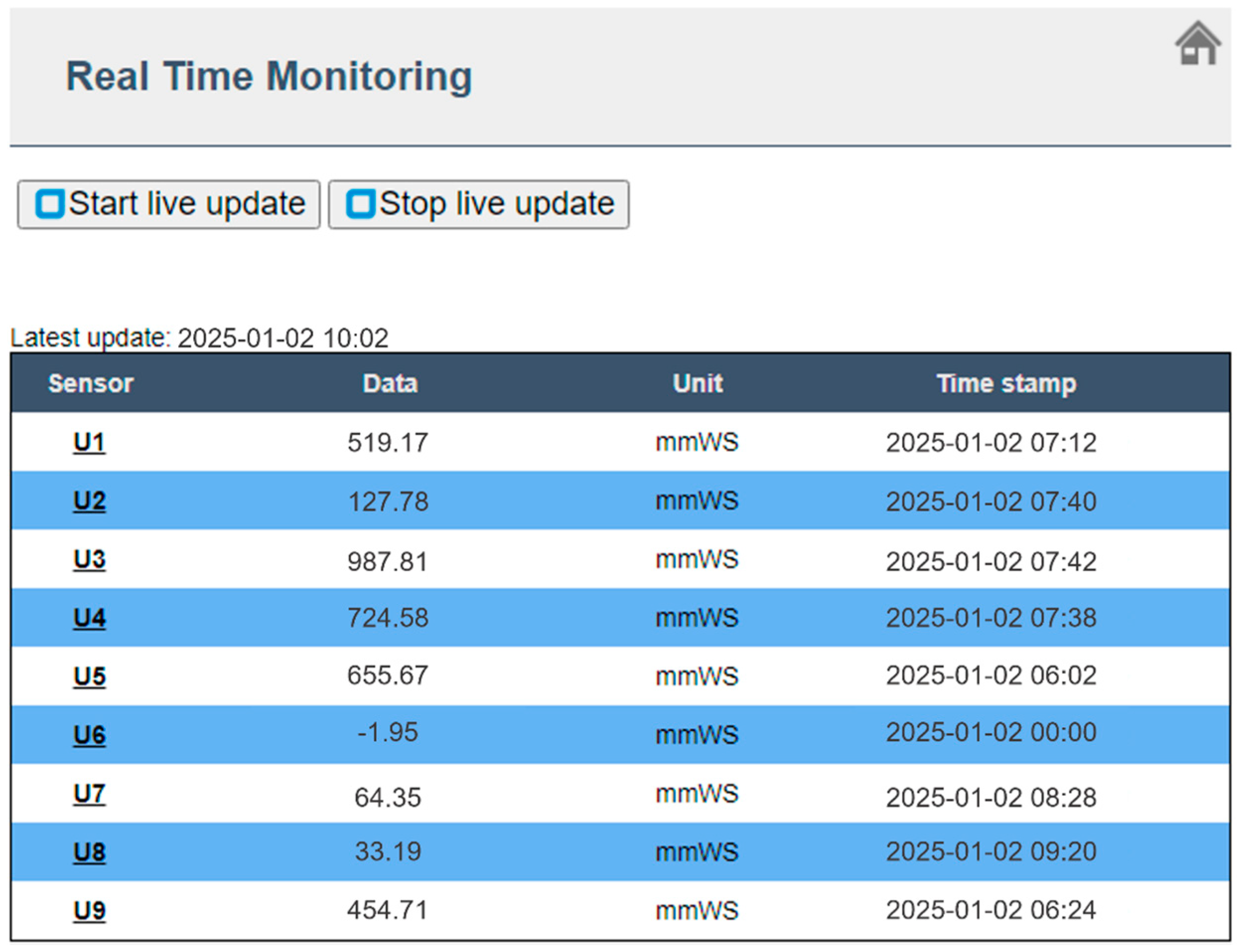Open the U1 sensor link

[89, 442]
